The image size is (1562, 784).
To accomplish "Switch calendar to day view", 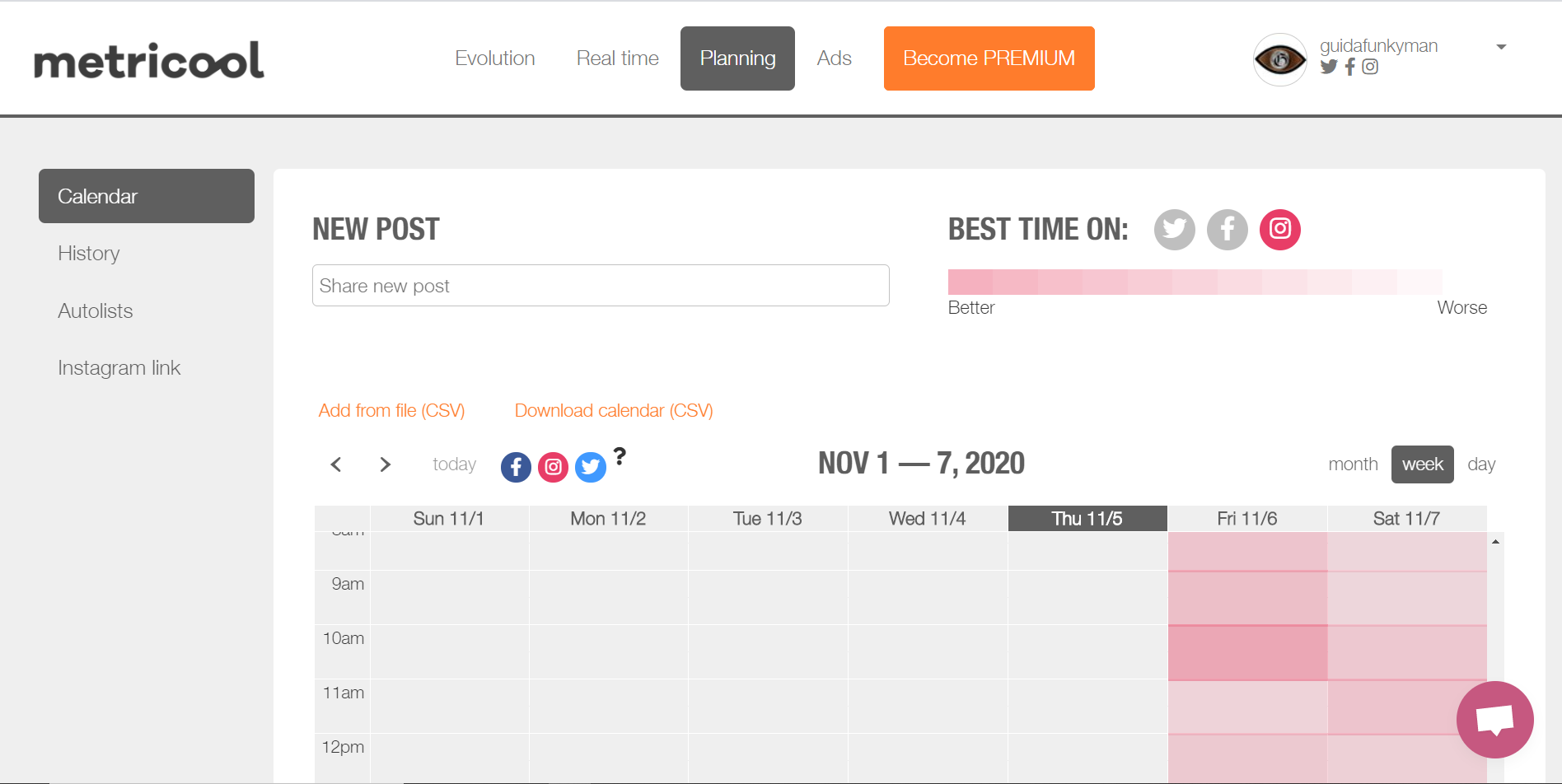I will (1481, 464).
